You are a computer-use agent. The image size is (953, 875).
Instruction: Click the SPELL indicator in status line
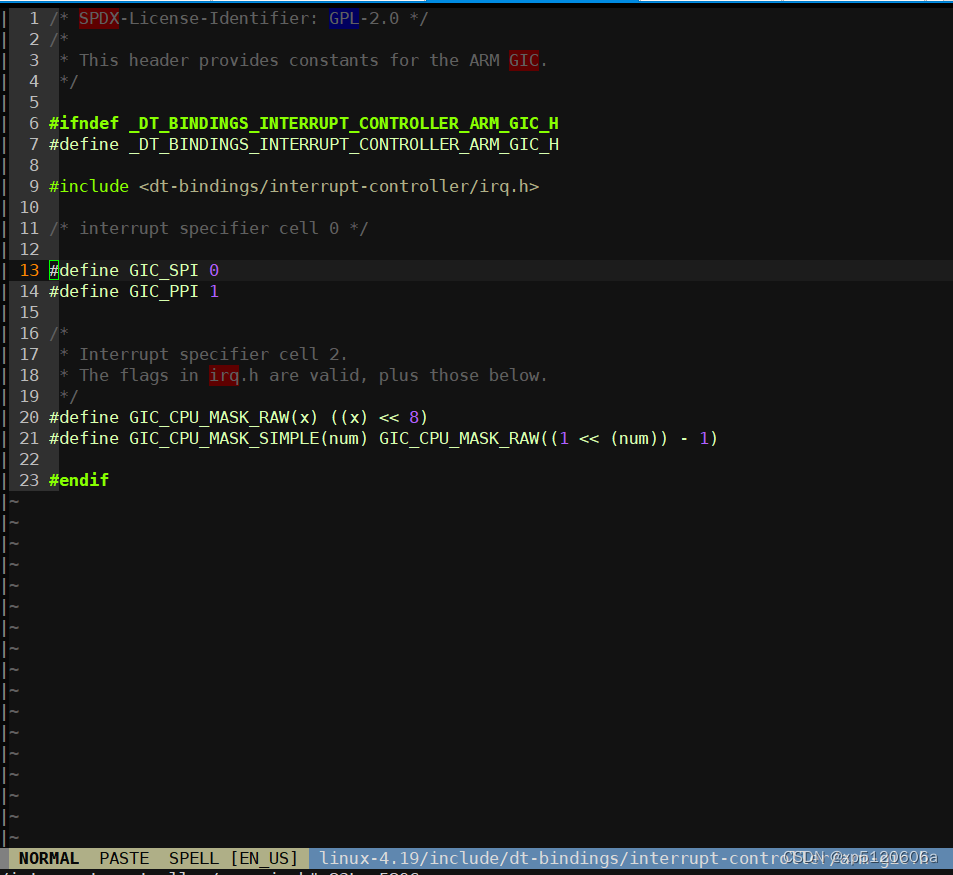194,858
